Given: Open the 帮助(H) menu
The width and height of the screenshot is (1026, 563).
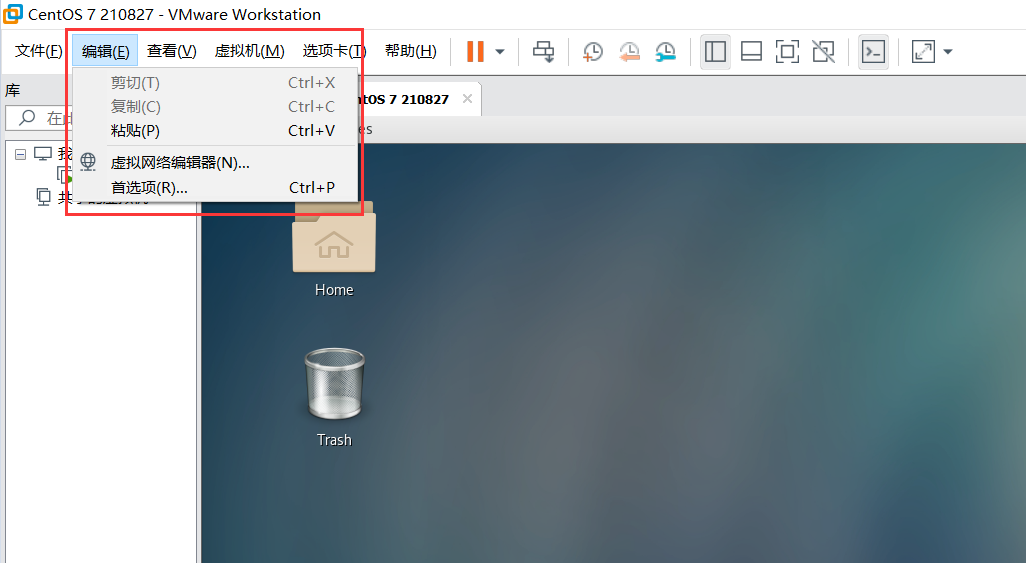Looking at the screenshot, I should [x=410, y=51].
